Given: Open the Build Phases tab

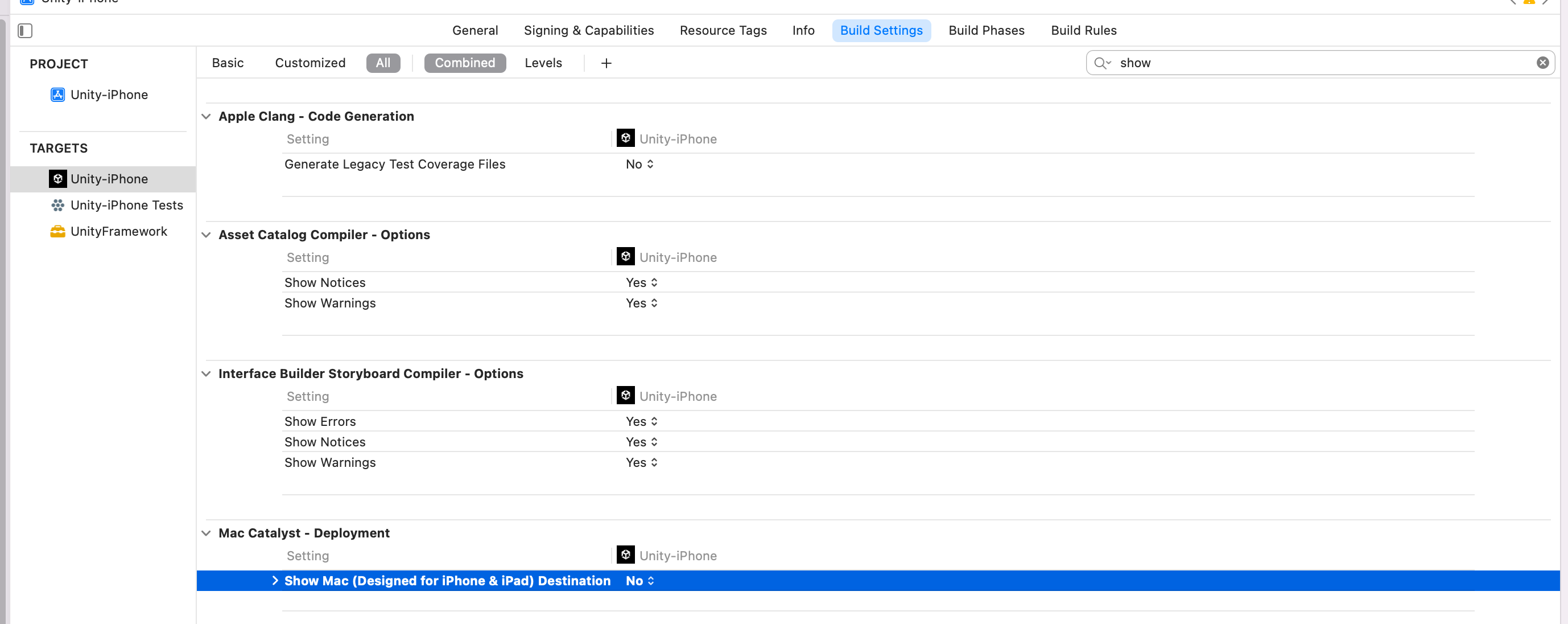Looking at the screenshot, I should coord(986,31).
